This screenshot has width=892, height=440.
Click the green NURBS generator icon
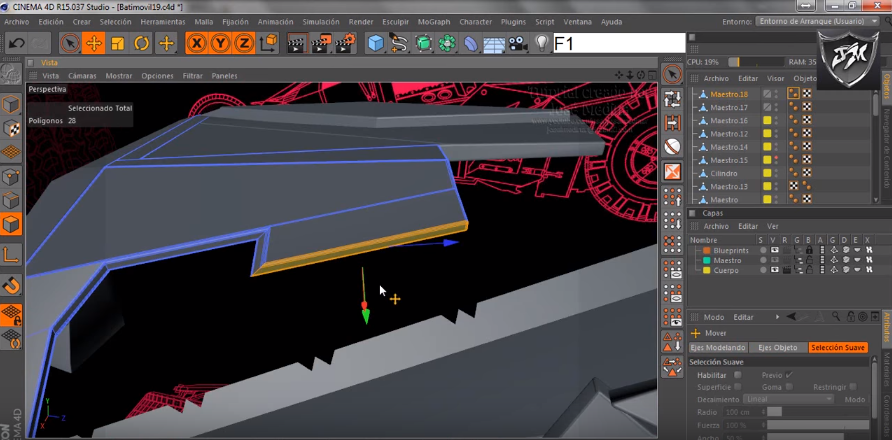tap(423, 43)
